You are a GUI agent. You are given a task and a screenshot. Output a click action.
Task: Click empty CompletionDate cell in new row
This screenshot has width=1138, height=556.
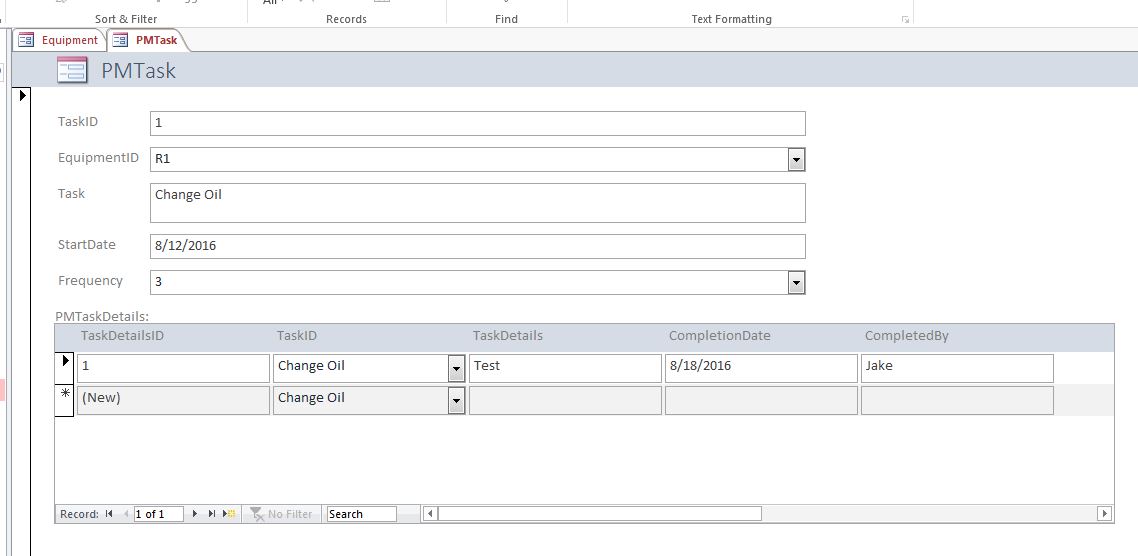point(761,400)
